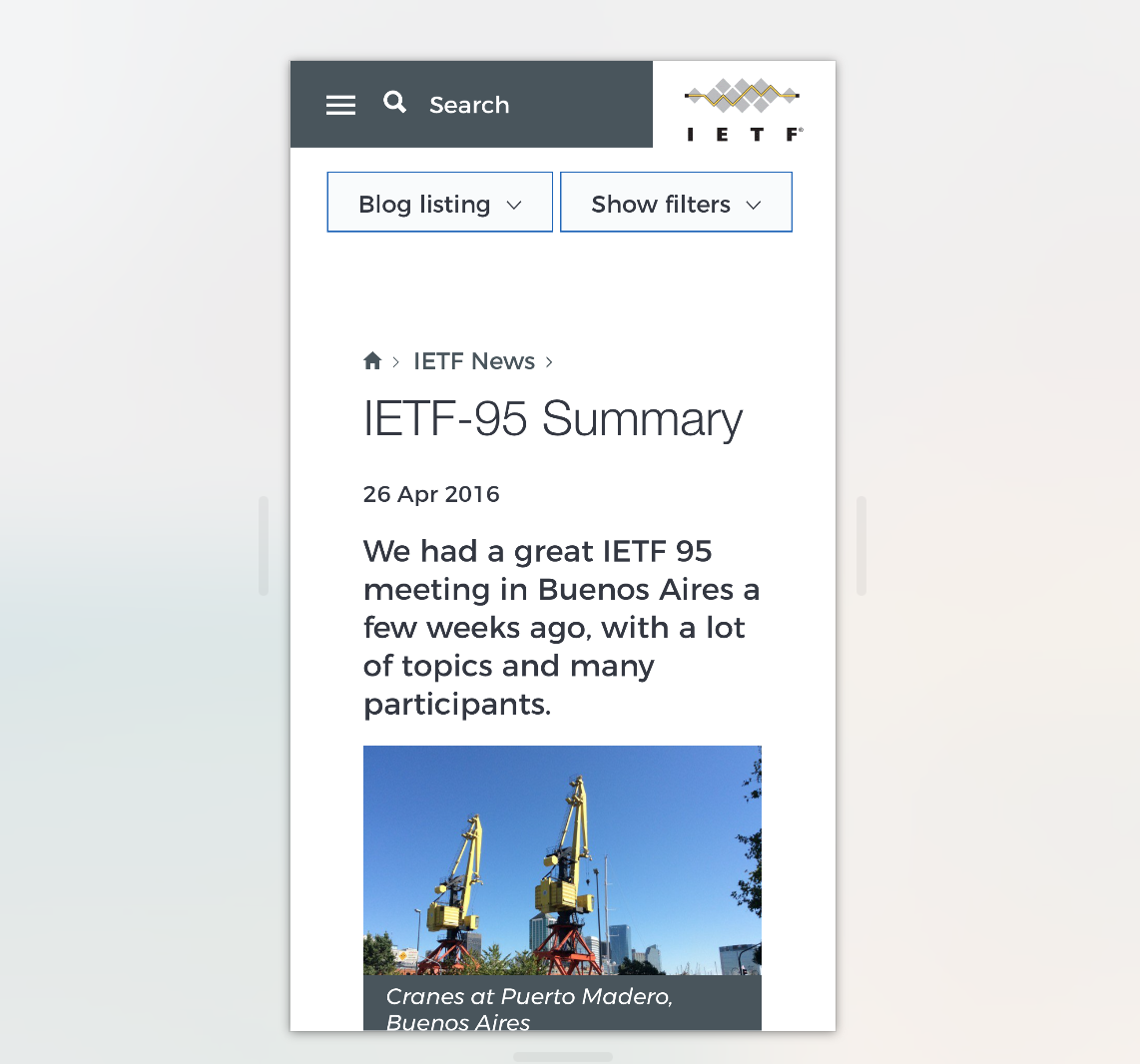
Task: Click the breadcrumb arrow after the home icon
Action: pos(397,362)
